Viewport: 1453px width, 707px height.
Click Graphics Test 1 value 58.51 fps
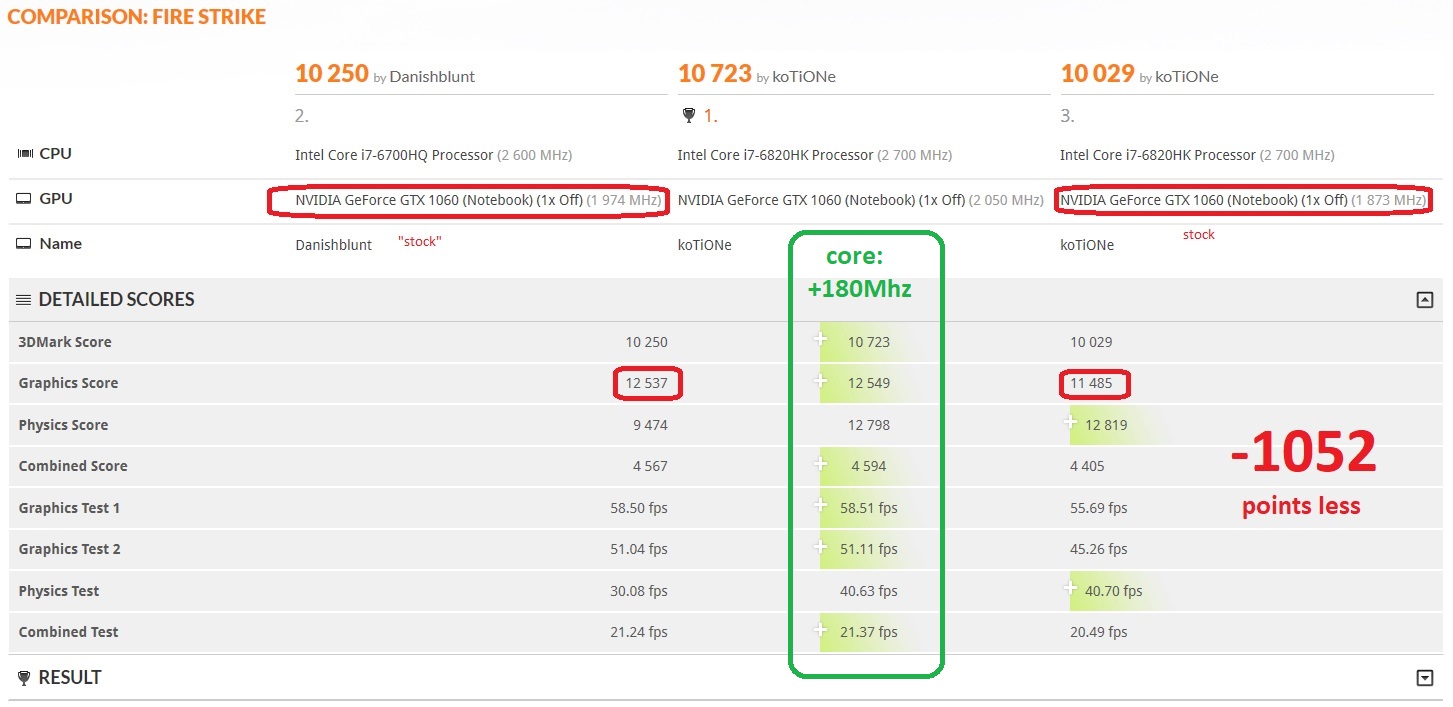(x=869, y=508)
